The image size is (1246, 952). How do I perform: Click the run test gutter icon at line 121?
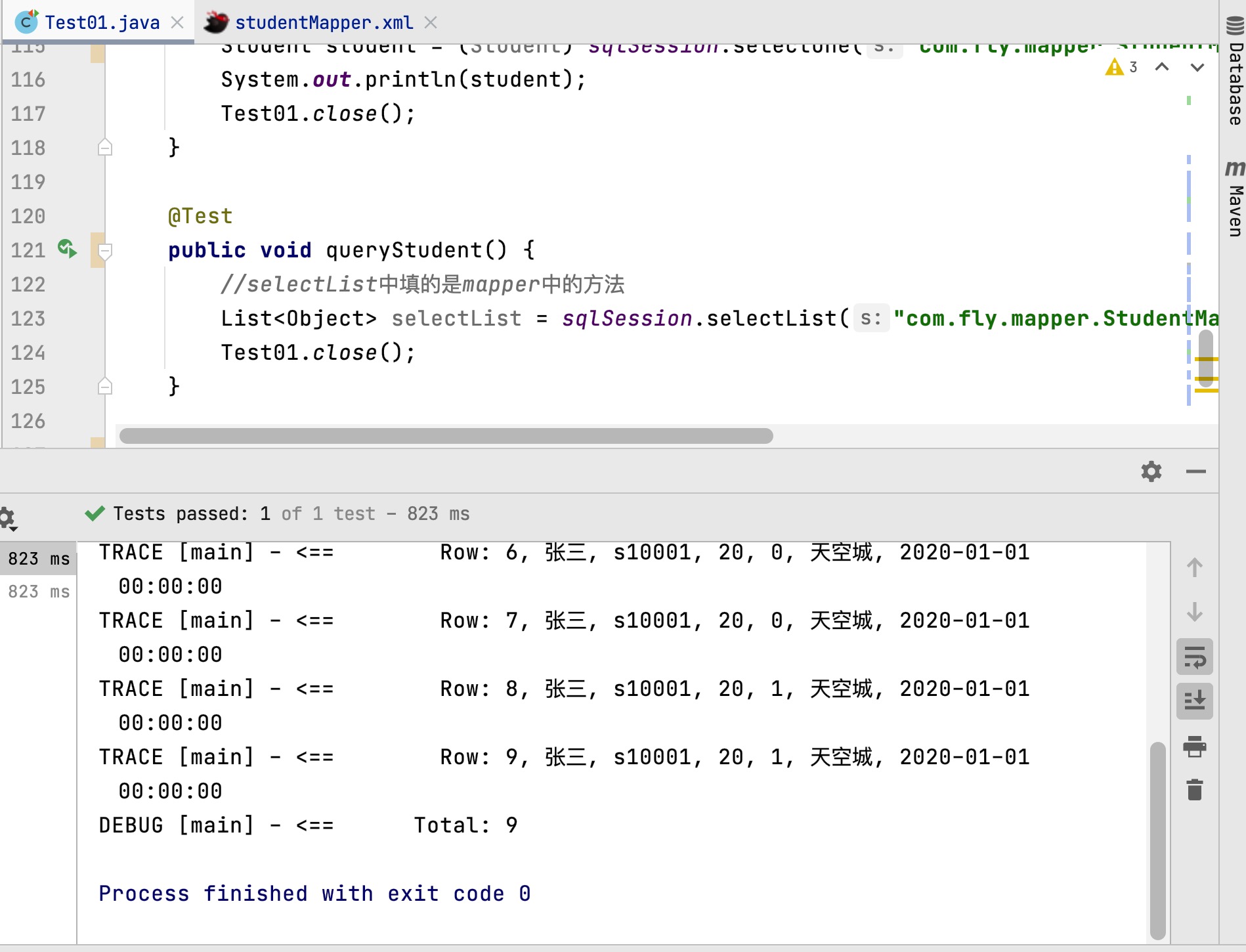(67, 249)
